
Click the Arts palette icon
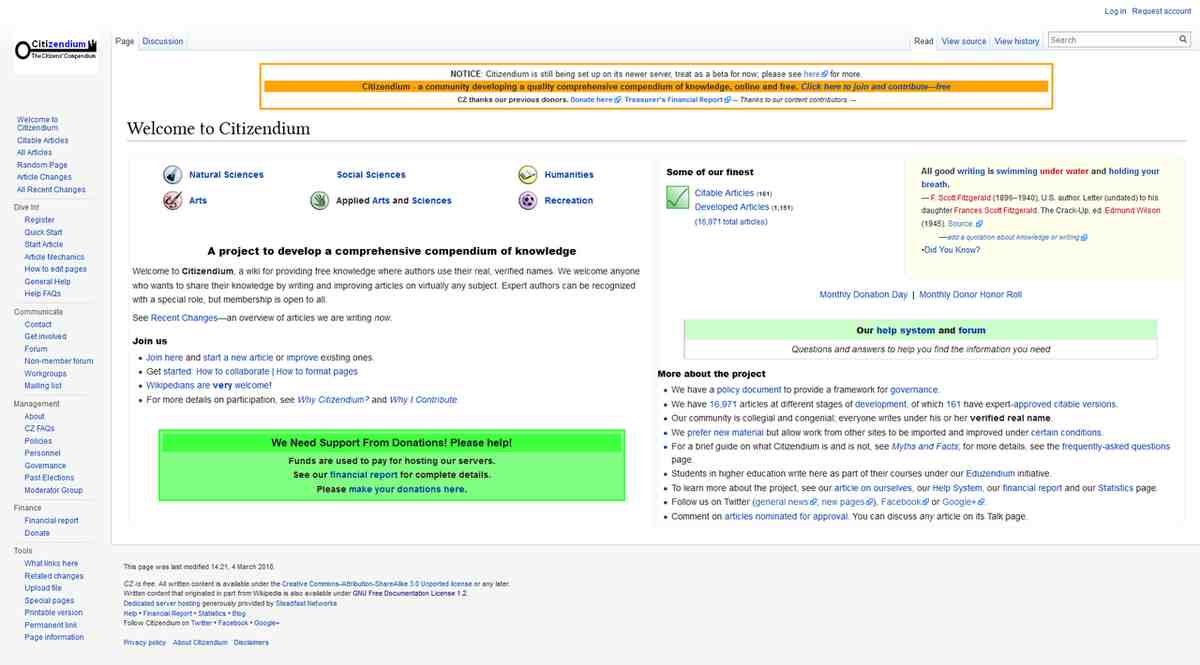[172, 200]
